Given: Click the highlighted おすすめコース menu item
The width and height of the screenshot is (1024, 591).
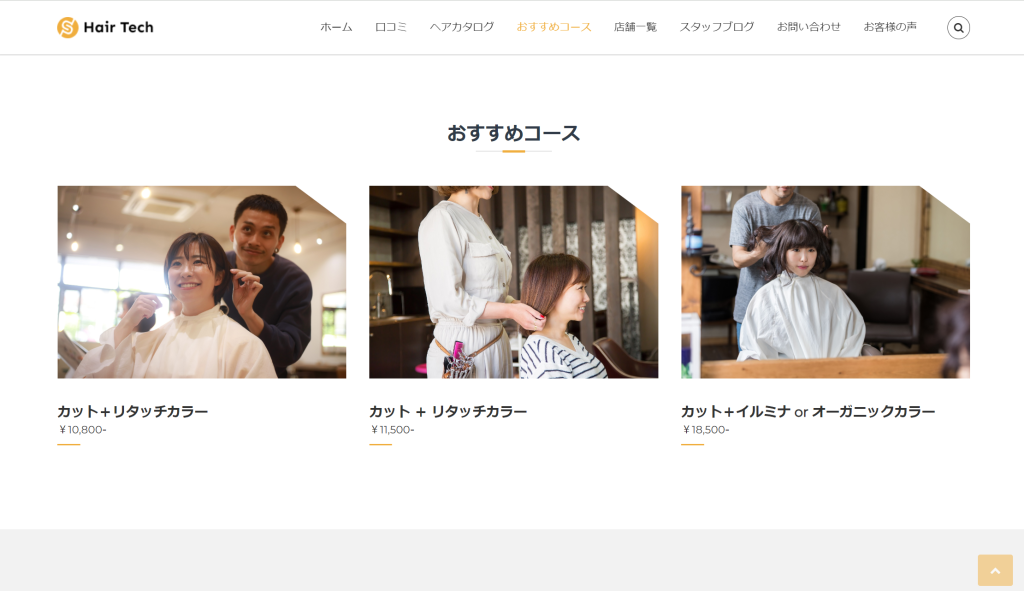Looking at the screenshot, I should click(554, 27).
